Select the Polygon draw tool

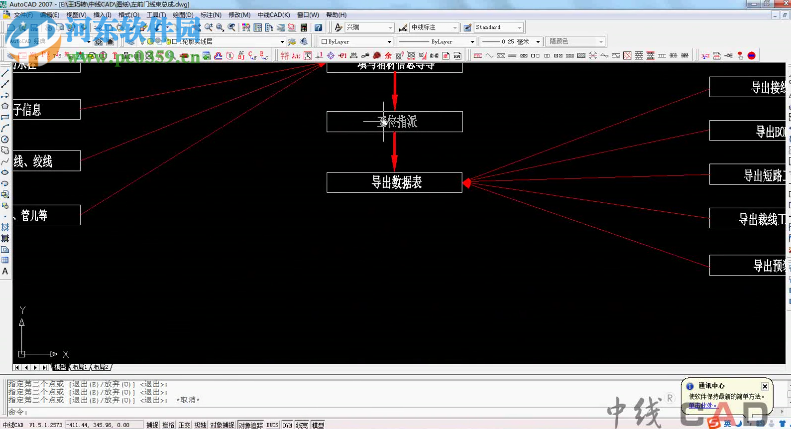click(x=5, y=105)
